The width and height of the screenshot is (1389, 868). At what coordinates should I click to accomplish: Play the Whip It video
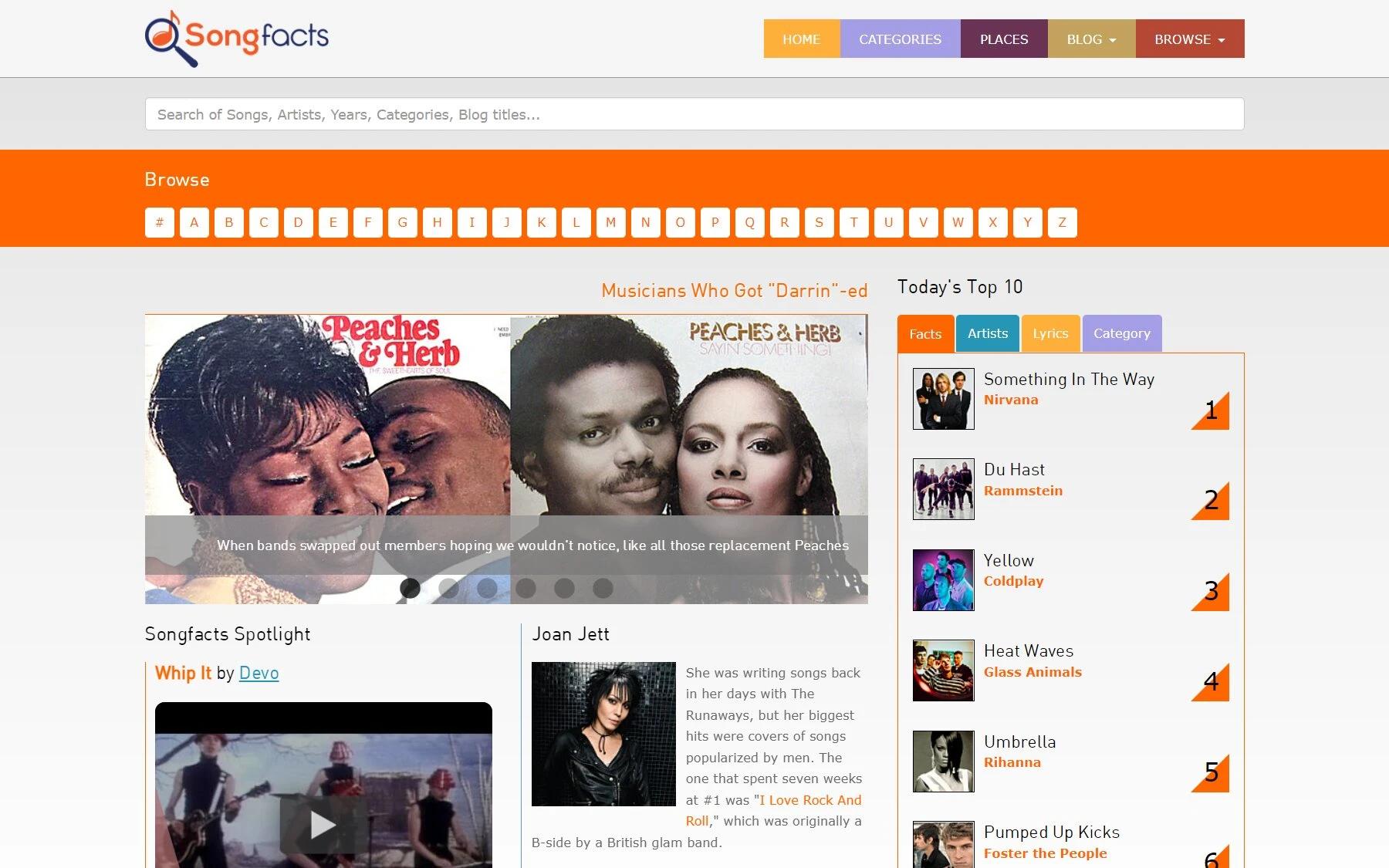point(323,824)
